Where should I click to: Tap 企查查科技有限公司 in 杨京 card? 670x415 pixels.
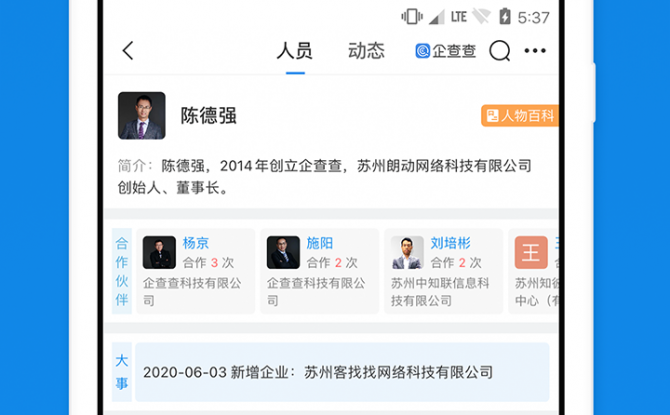coord(192,291)
